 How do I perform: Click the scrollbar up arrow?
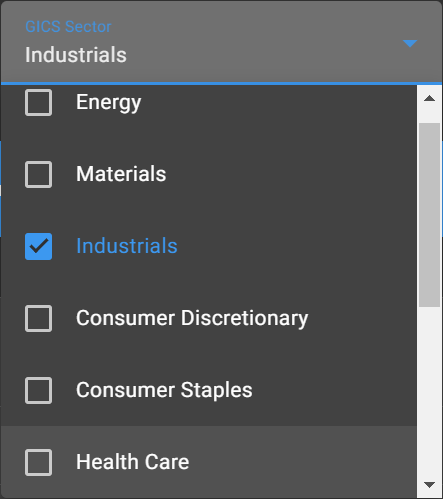coord(429,98)
